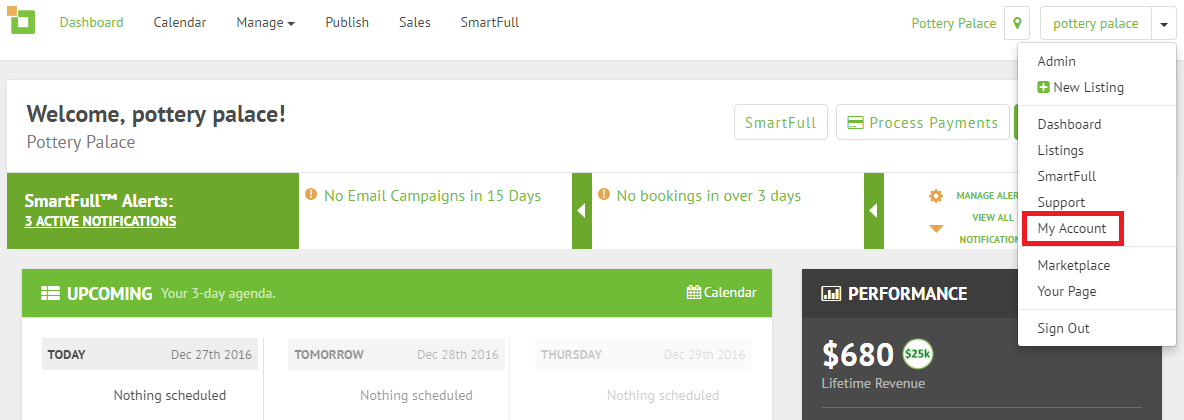Click the orange down triangle beside View All
The image size is (1184, 420).
[x=936, y=228]
